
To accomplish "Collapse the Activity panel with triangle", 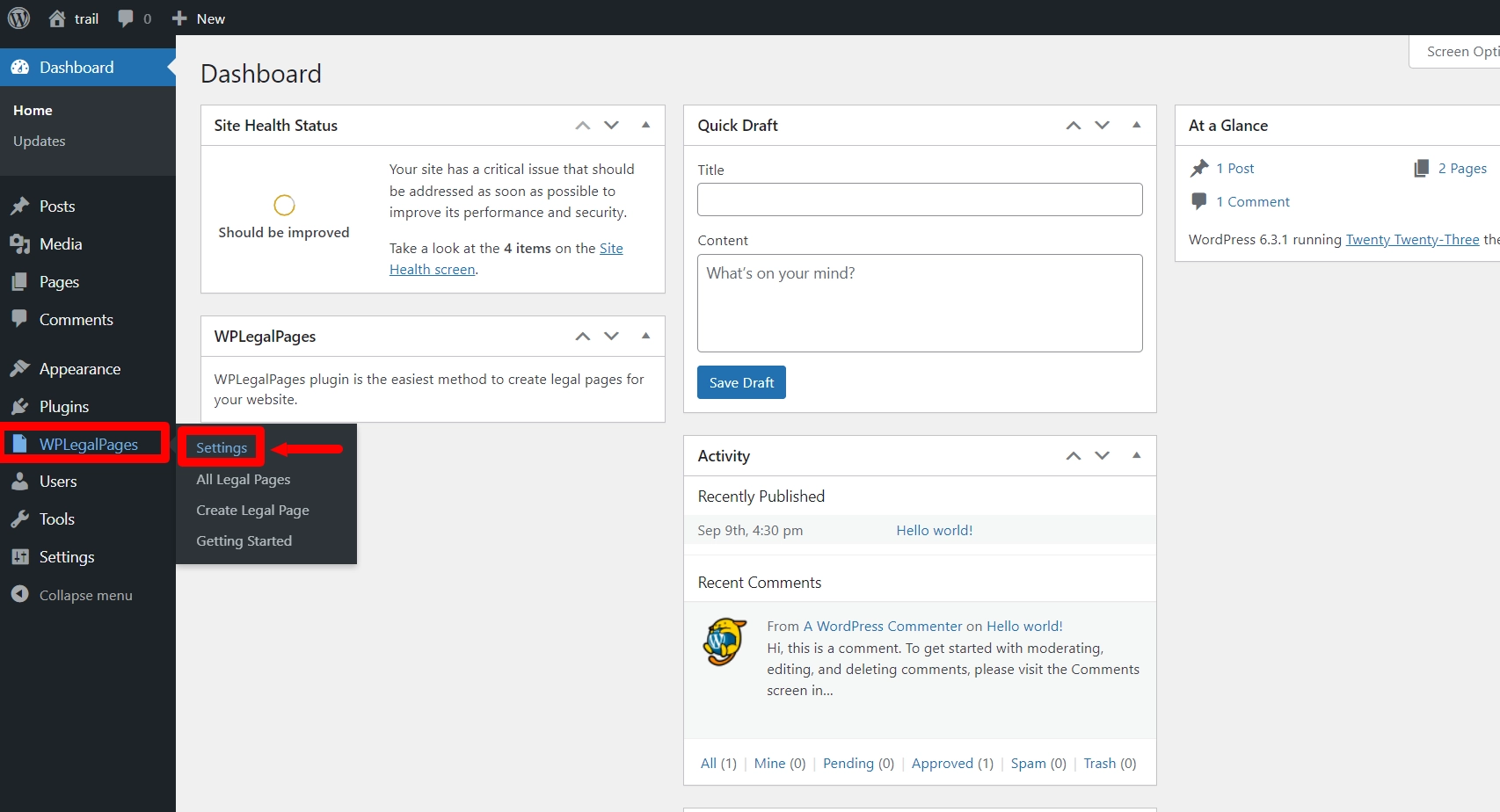I will pos(1136,455).
